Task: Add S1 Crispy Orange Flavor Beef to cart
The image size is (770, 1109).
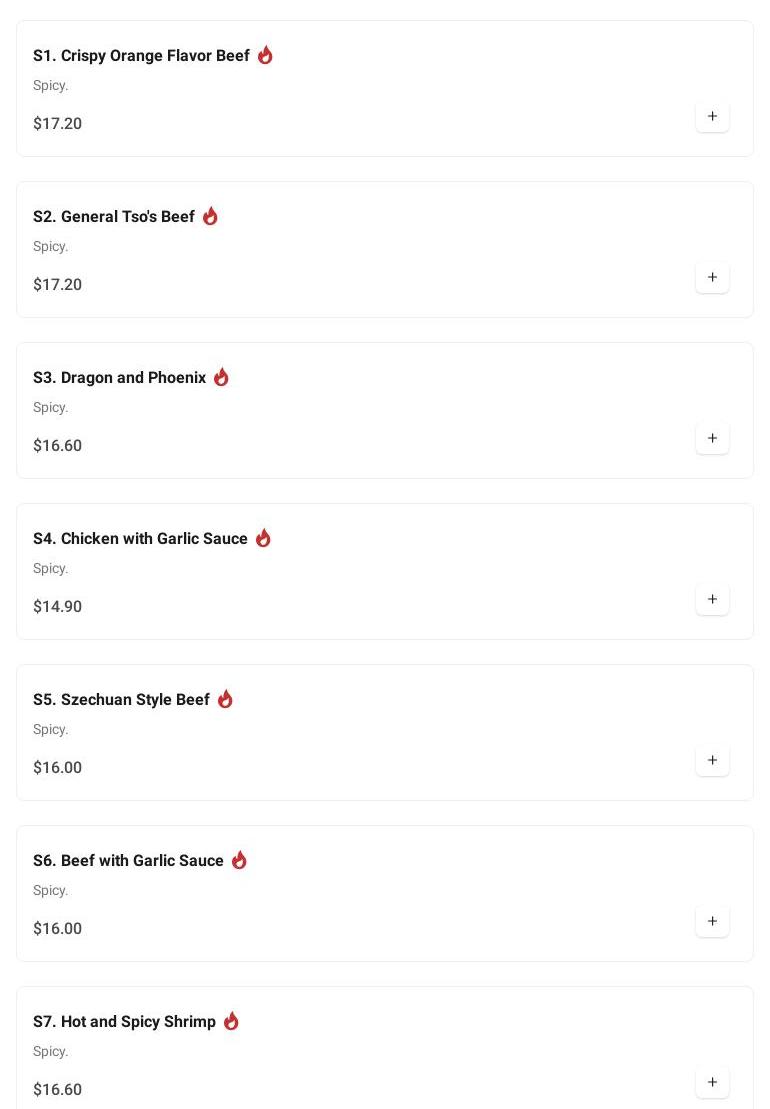Action: pos(712,117)
